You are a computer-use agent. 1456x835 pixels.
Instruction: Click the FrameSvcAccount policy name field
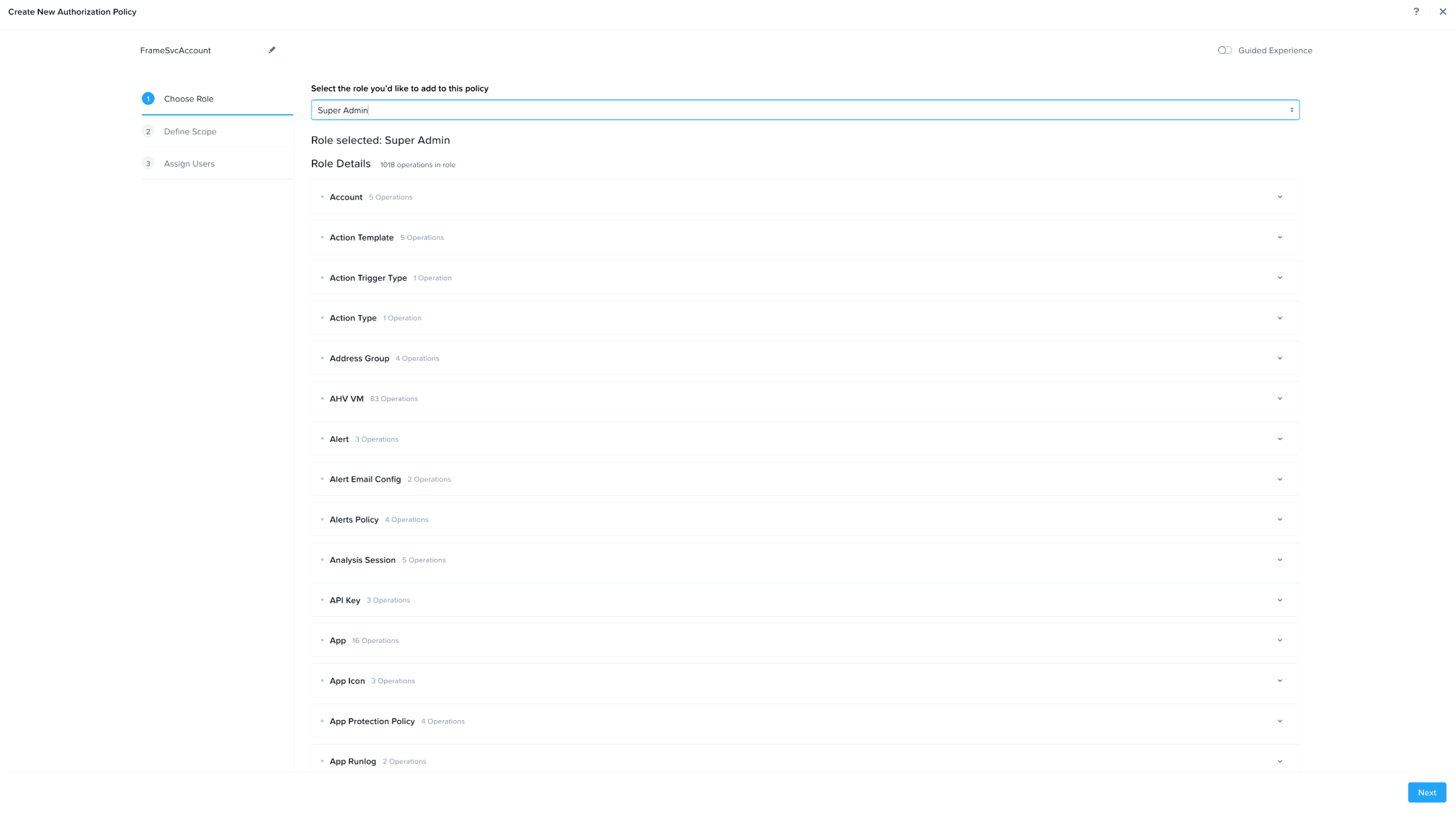[175, 50]
